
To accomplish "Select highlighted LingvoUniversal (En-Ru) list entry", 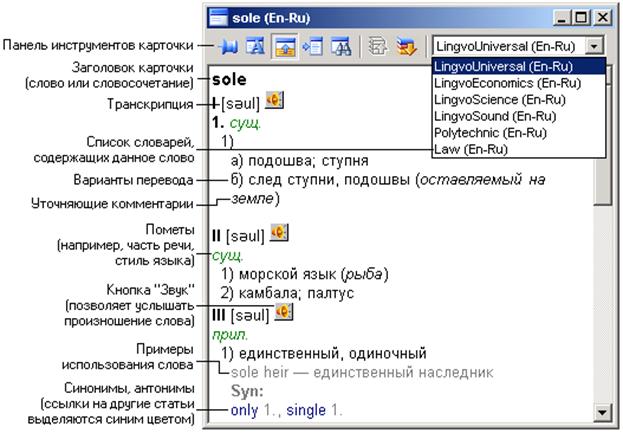I will [519, 66].
